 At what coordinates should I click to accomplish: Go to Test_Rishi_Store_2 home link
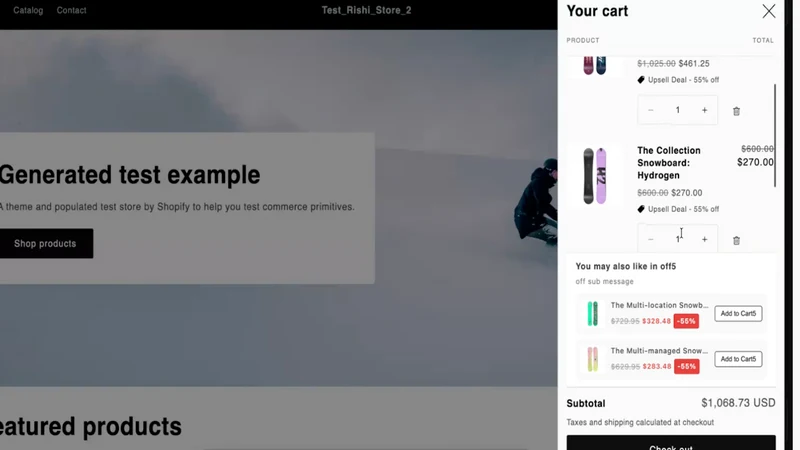366,10
